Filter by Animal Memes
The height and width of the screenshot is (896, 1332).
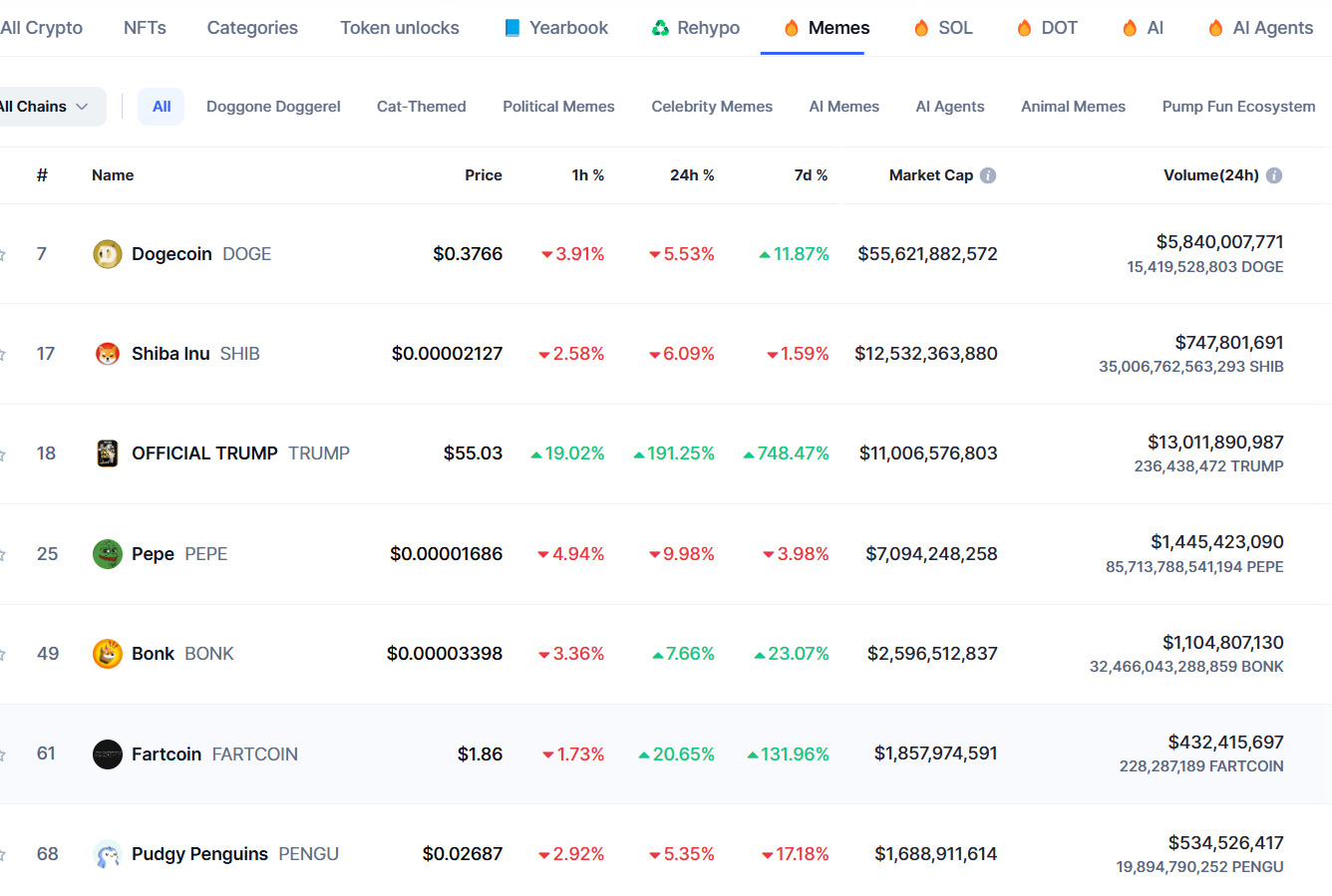tap(1073, 107)
